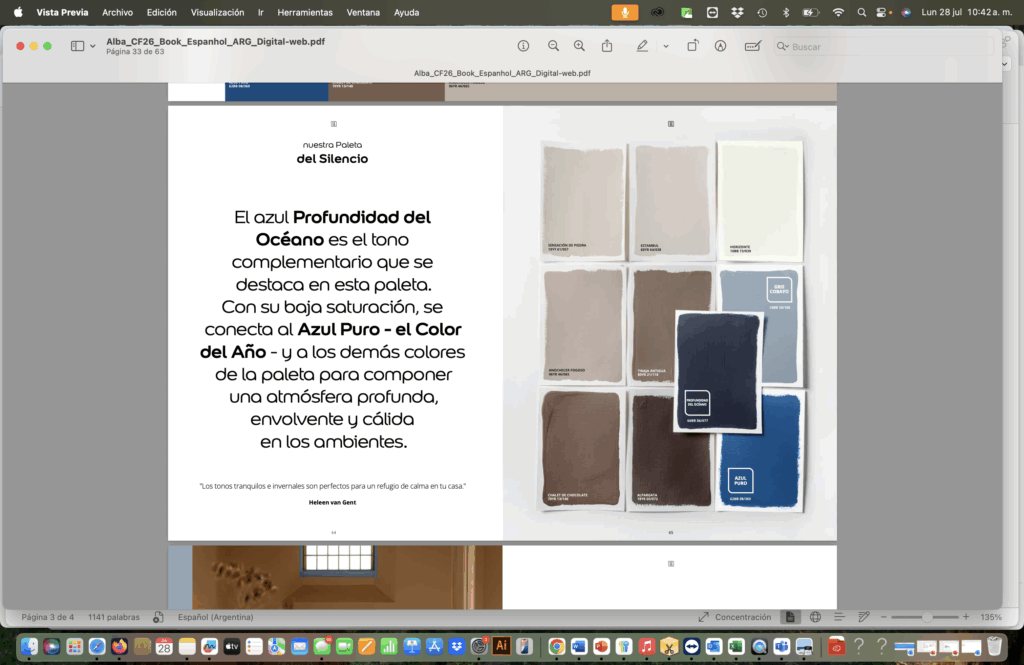The image size is (1024, 665).
Task: Click the Español (Argentina) language button
Action: point(215,617)
